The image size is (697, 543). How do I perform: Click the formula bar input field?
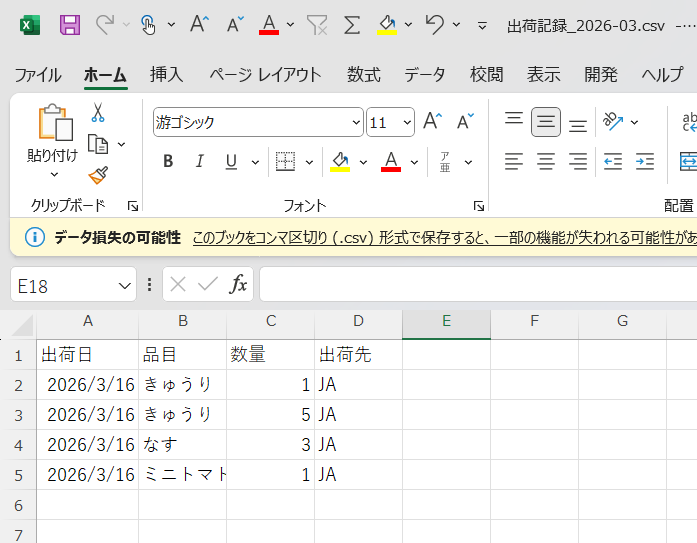tap(478, 284)
